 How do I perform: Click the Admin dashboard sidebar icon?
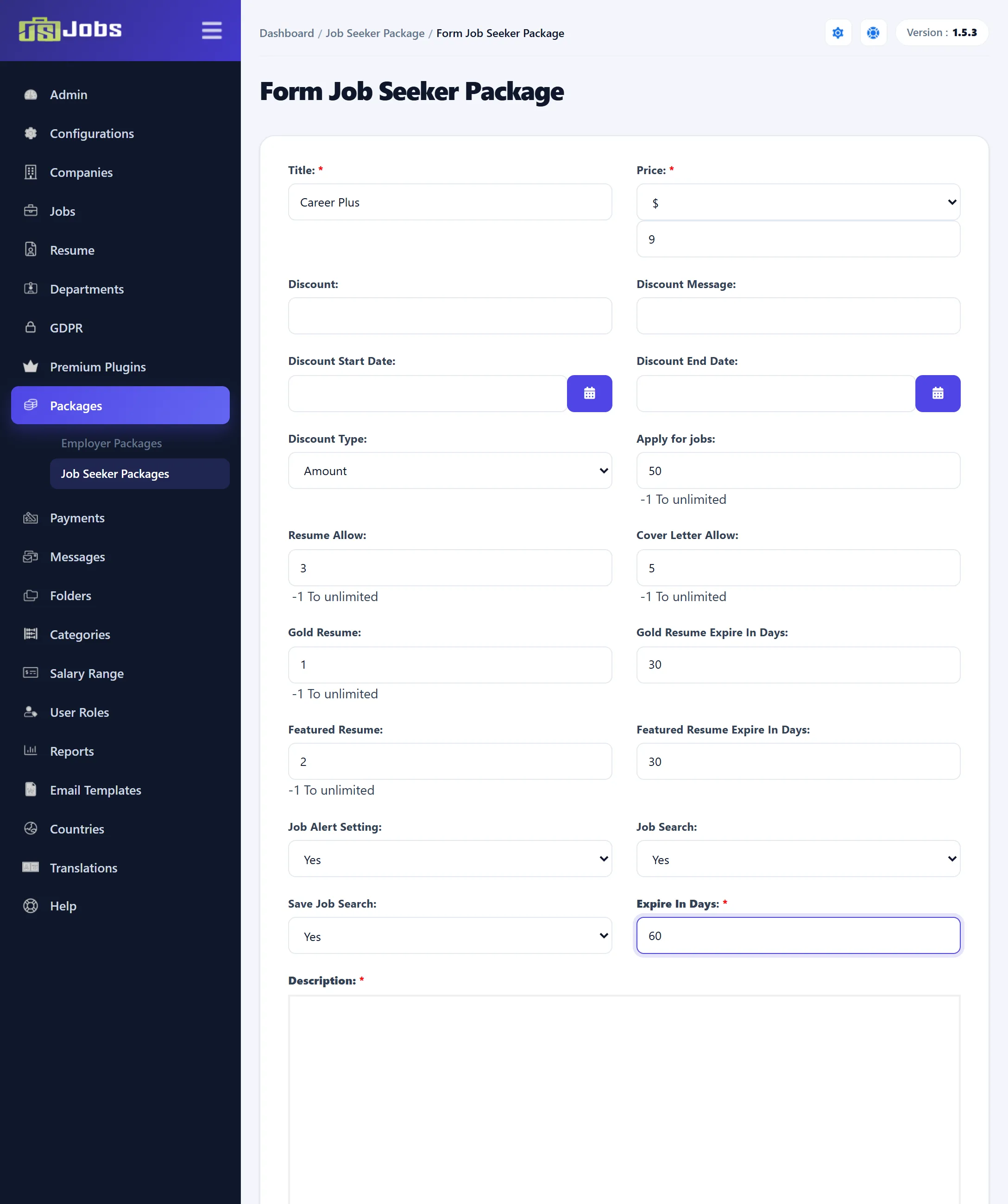coord(31,94)
